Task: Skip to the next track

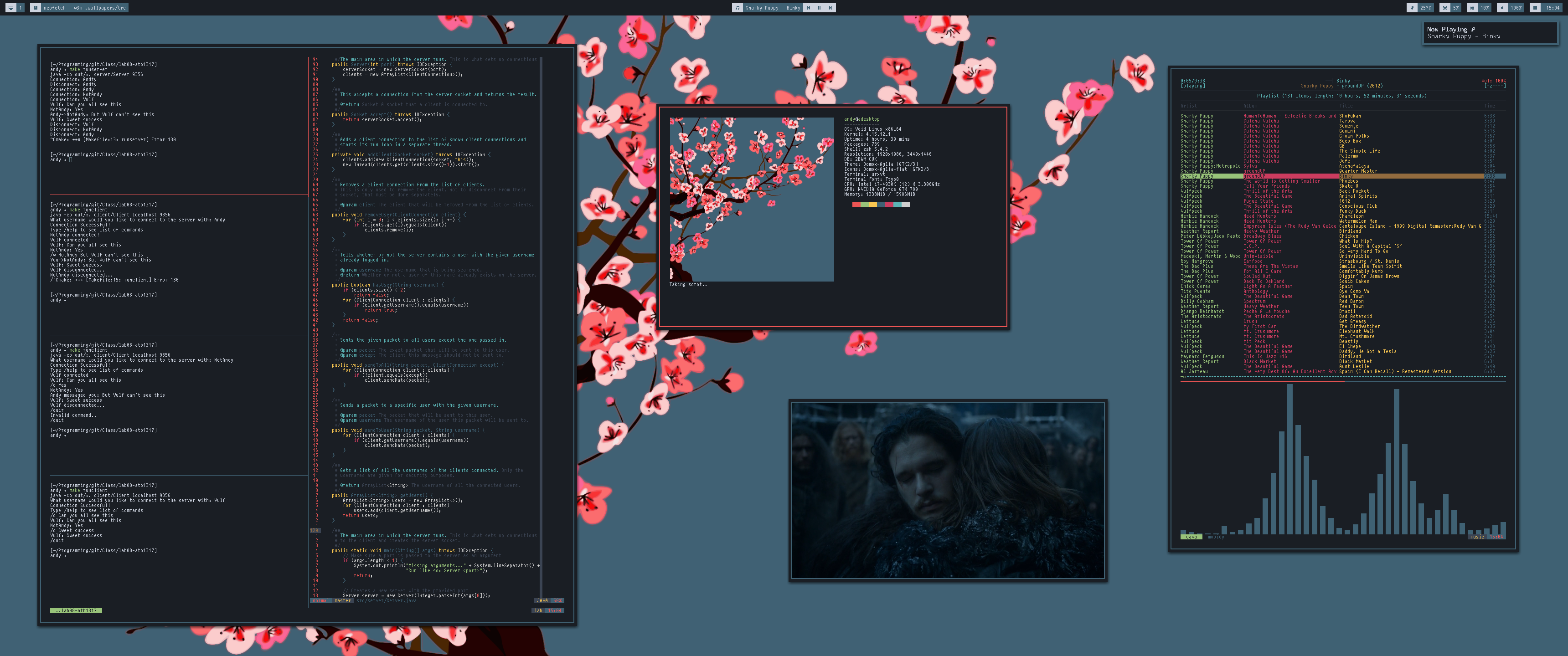Action: pyautogui.click(x=830, y=8)
